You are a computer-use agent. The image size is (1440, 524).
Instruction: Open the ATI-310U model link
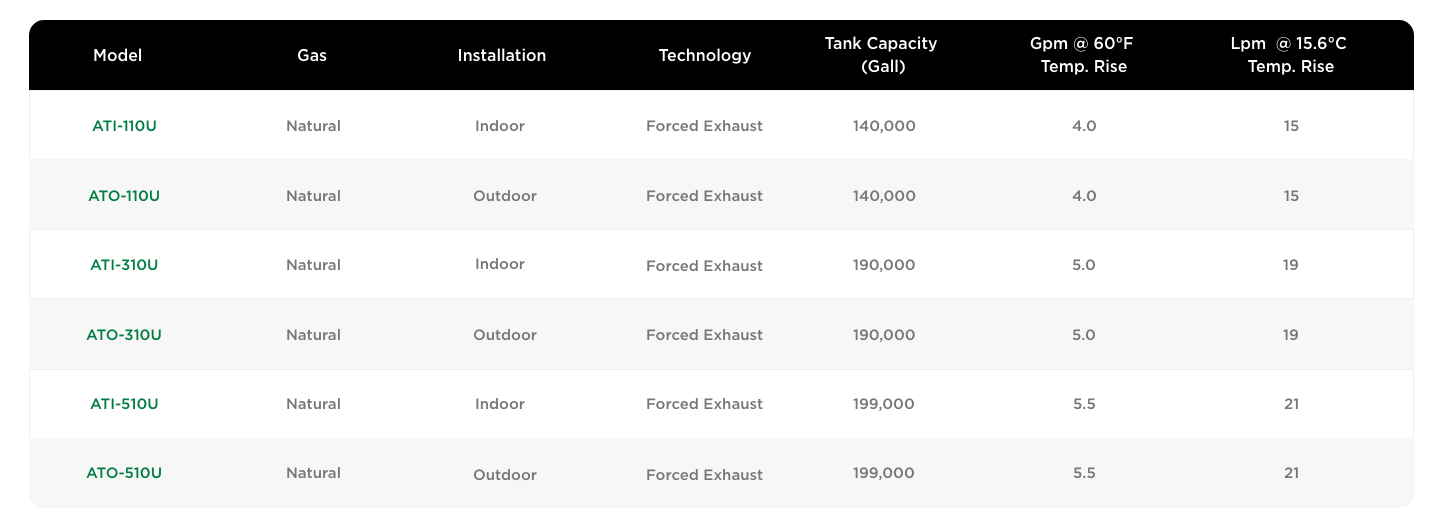click(x=124, y=265)
